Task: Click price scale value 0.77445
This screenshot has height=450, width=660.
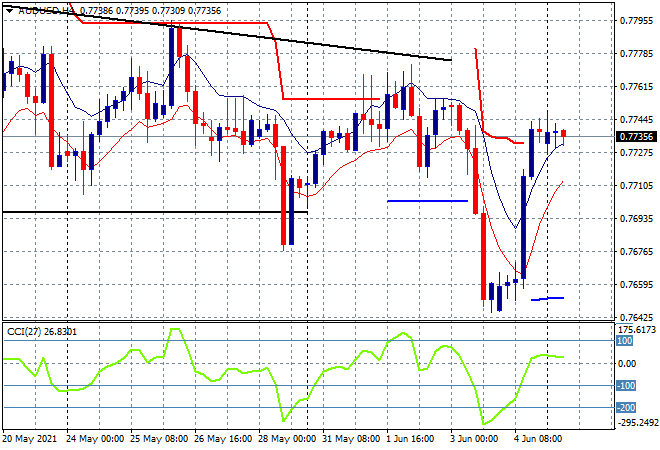Action: (x=636, y=120)
